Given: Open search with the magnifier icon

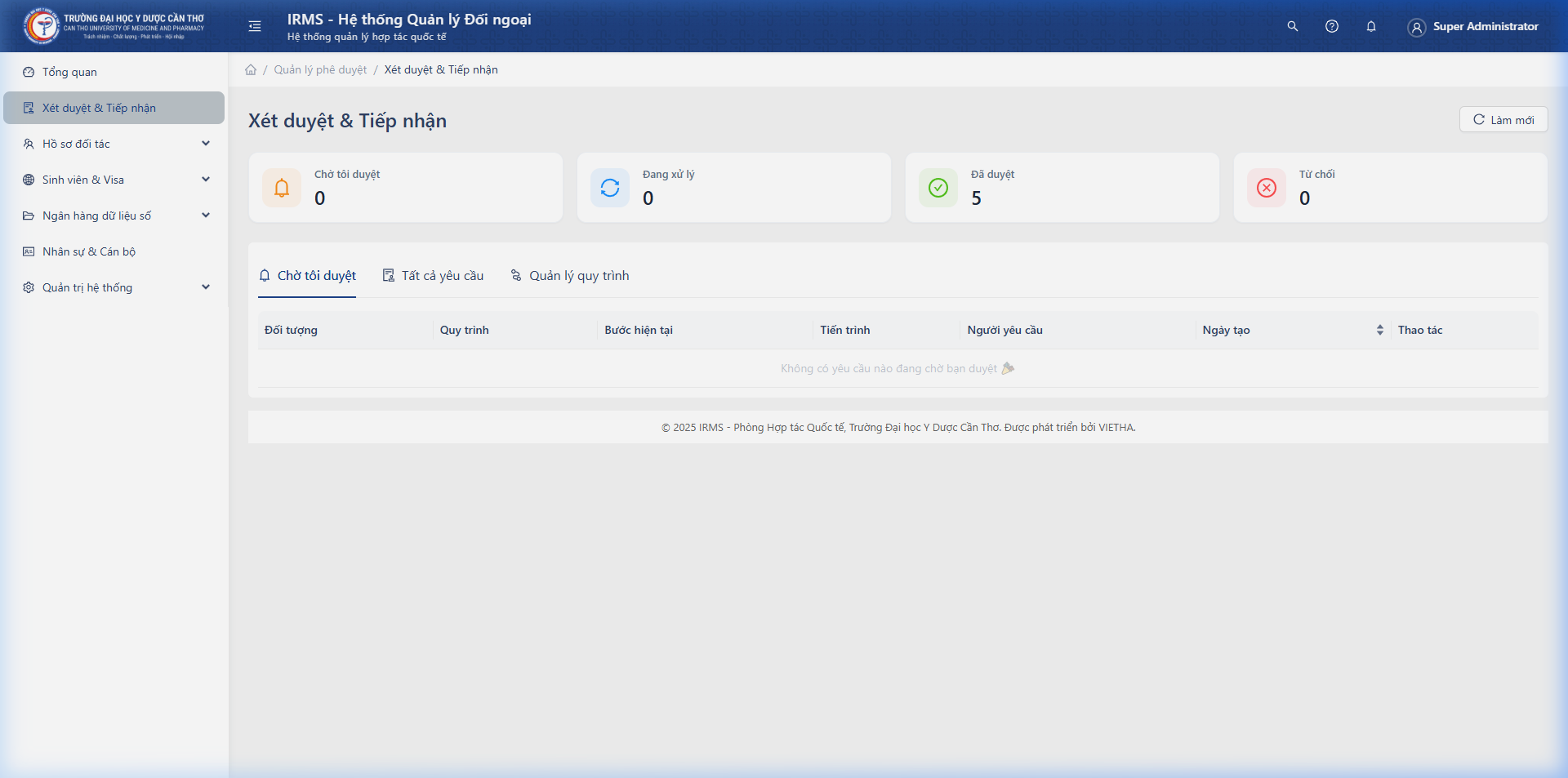Looking at the screenshot, I should point(1292,26).
